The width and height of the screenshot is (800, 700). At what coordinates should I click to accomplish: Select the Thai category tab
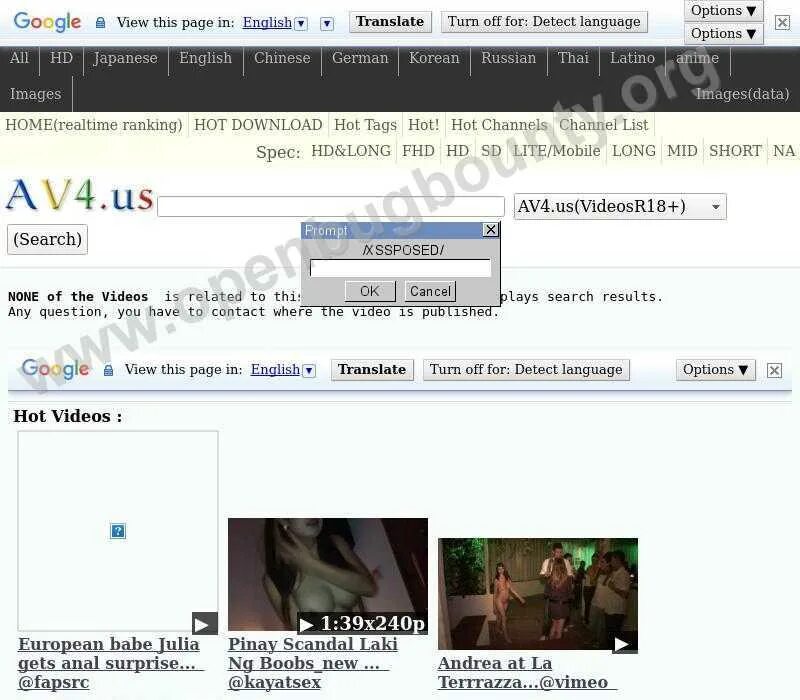(573, 58)
